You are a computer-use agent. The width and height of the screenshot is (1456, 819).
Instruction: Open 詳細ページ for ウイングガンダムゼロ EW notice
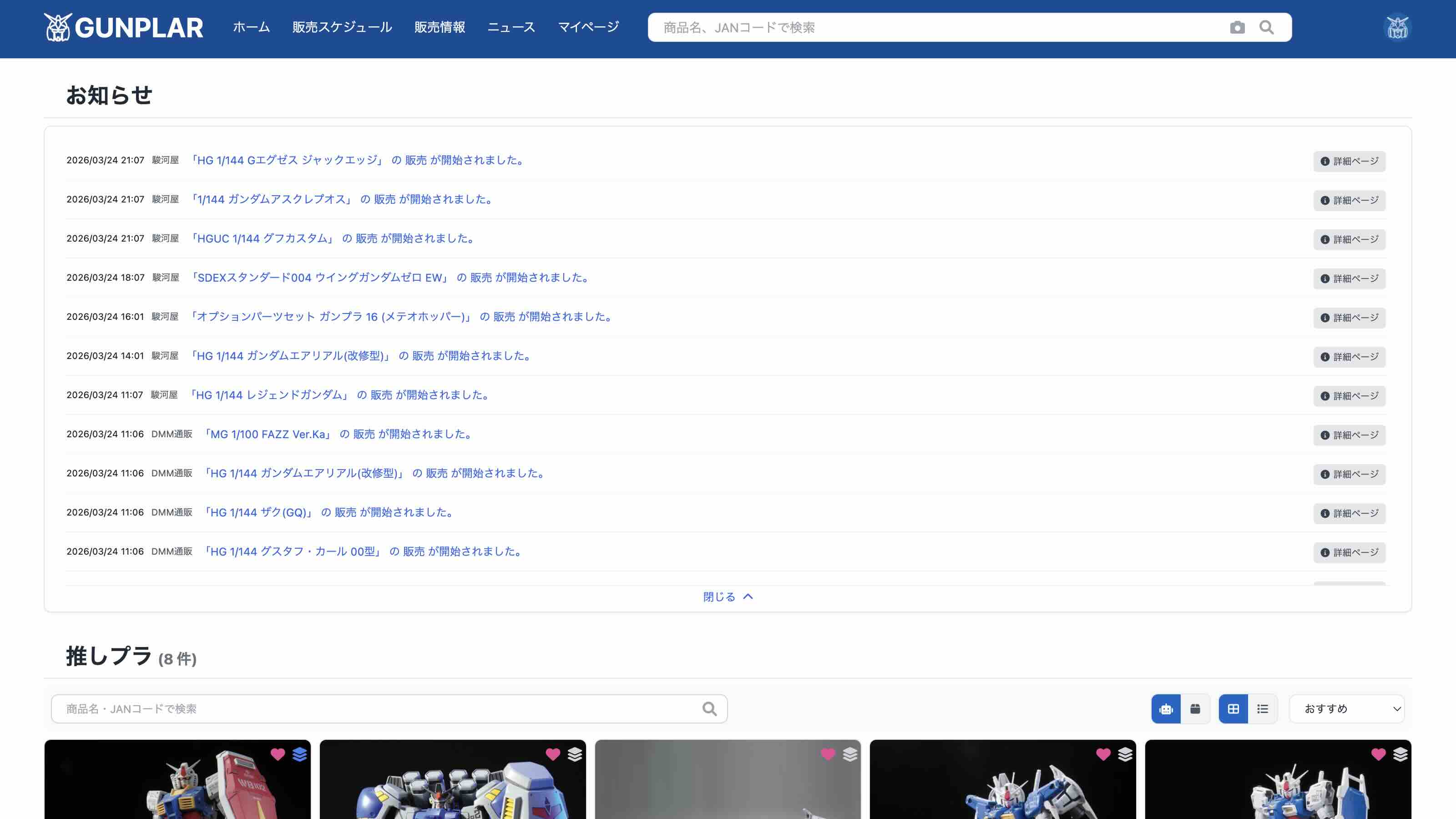1349,278
